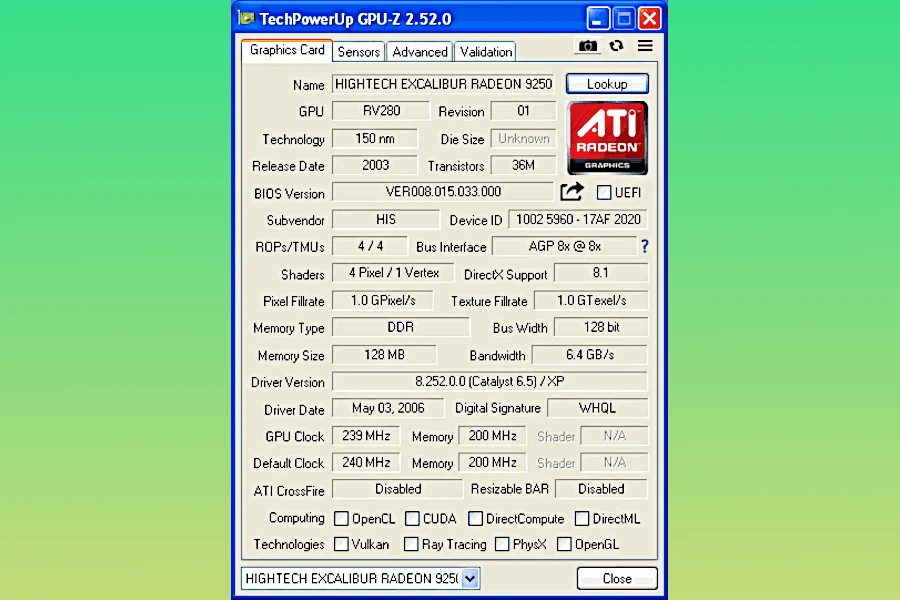900x600 pixels.
Task: Click the Bandwidth value 6.4 GB/s
Action: pos(590,355)
